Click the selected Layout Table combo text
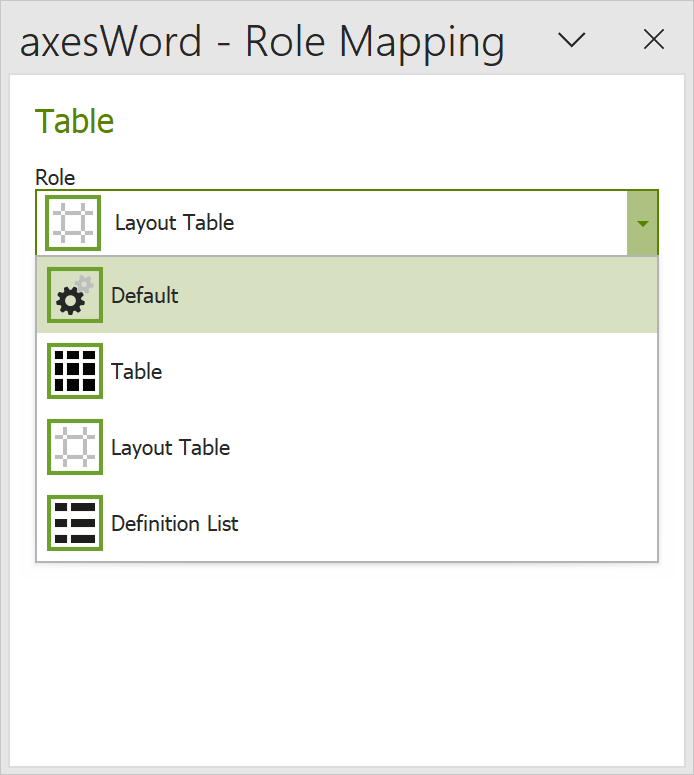 pos(174,223)
